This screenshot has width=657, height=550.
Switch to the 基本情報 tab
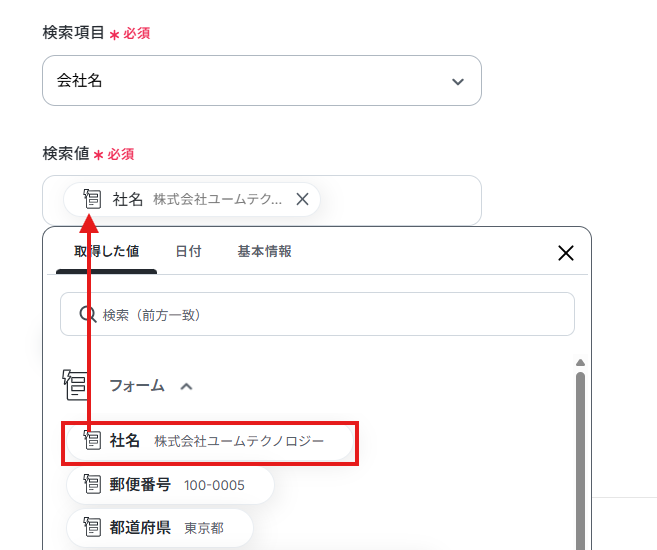pyautogui.click(x=264, y=251)
